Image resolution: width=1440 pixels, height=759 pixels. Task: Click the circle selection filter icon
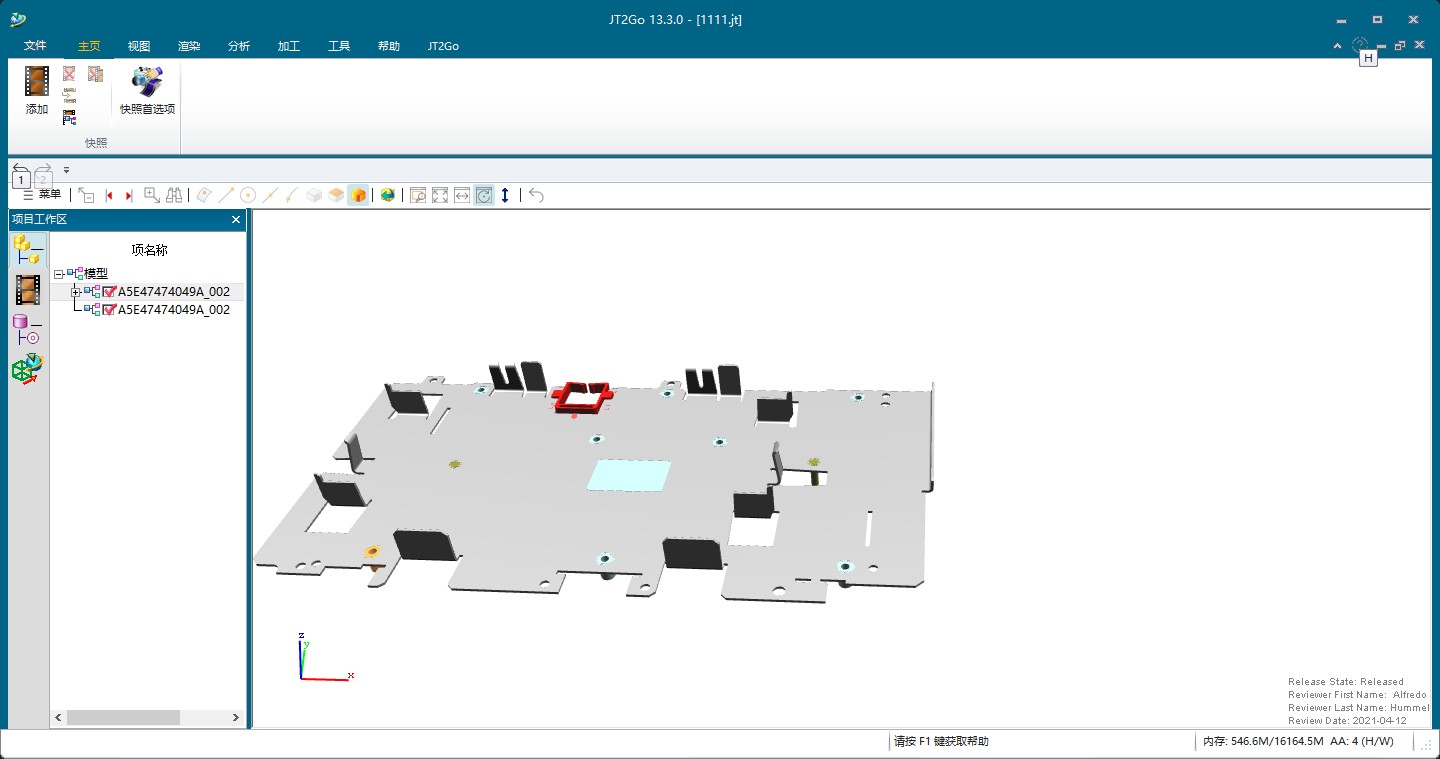point(248,196)
